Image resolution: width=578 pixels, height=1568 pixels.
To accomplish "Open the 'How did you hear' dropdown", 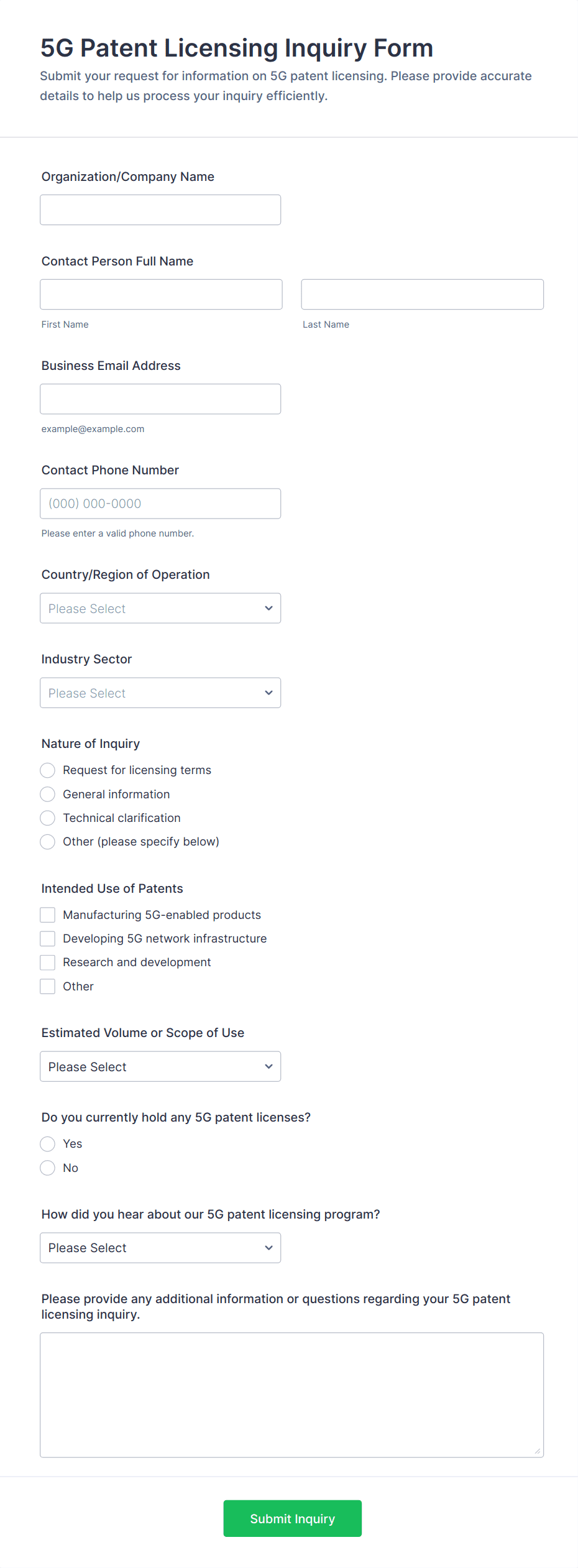I will click(x=160, y=1248).
